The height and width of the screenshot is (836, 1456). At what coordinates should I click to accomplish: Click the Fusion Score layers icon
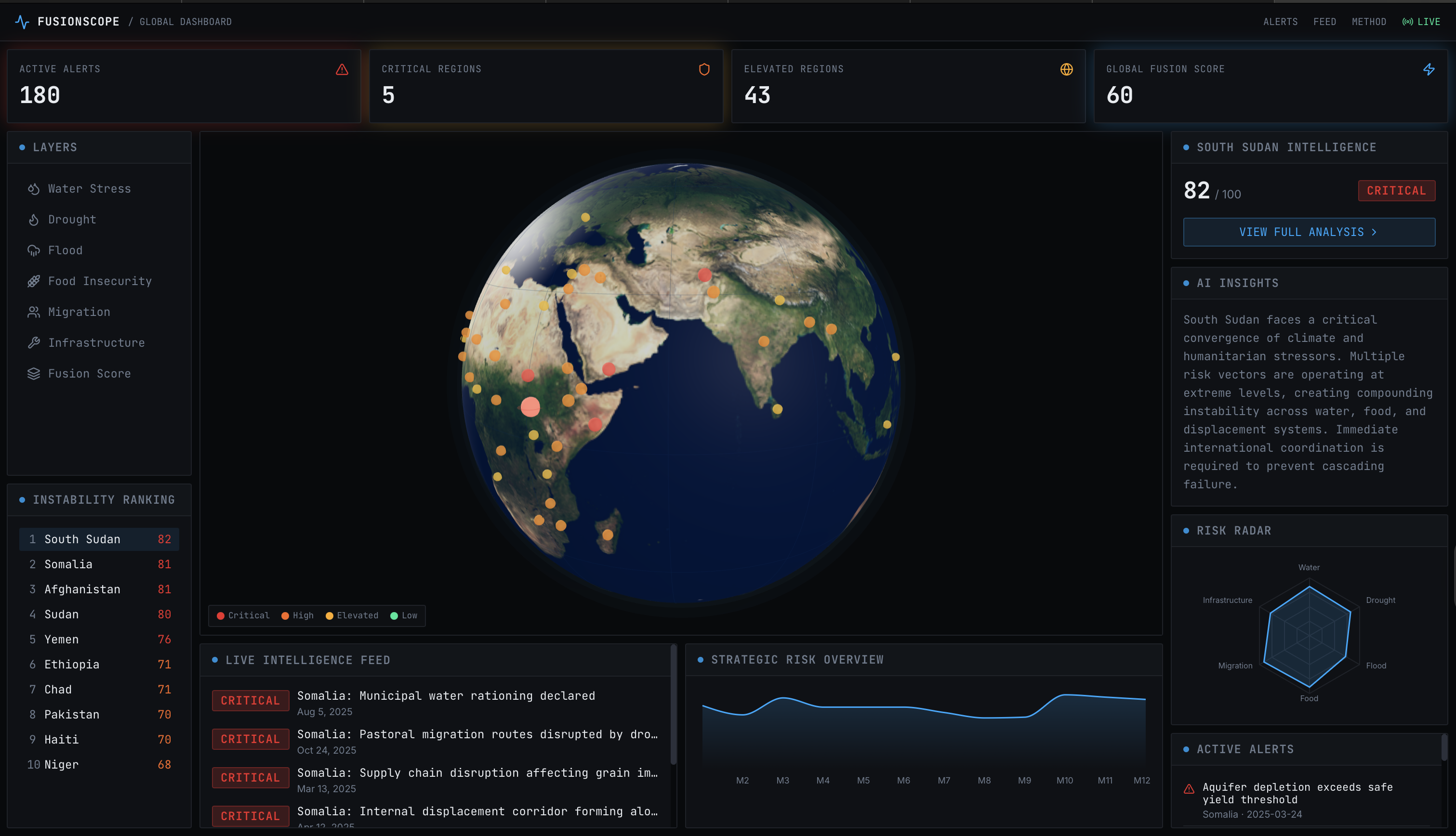coord(34,374)
